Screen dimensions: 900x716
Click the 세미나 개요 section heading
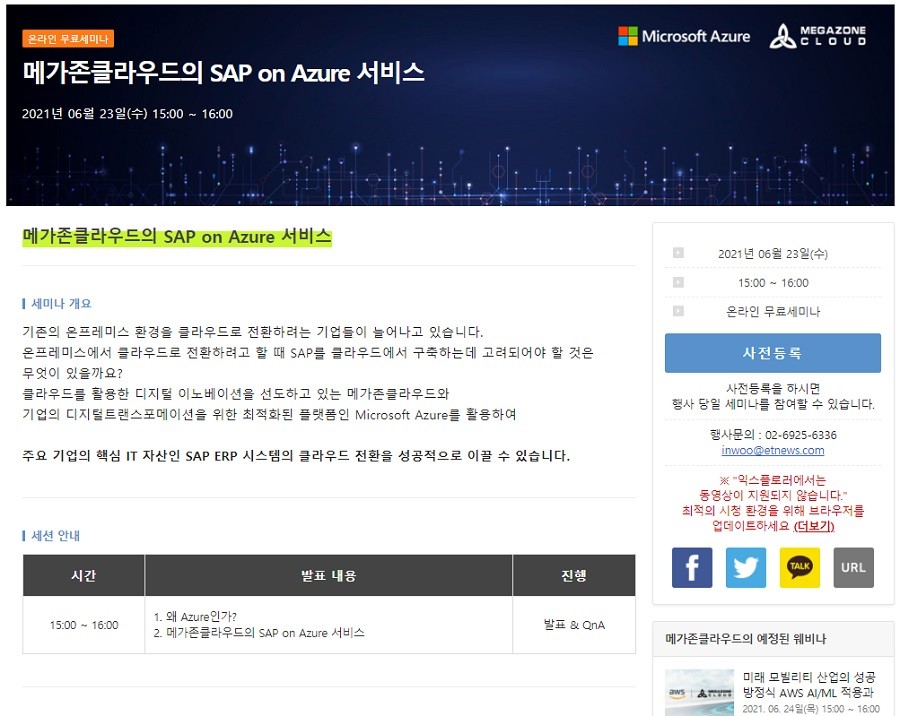(x=61, y=303)
